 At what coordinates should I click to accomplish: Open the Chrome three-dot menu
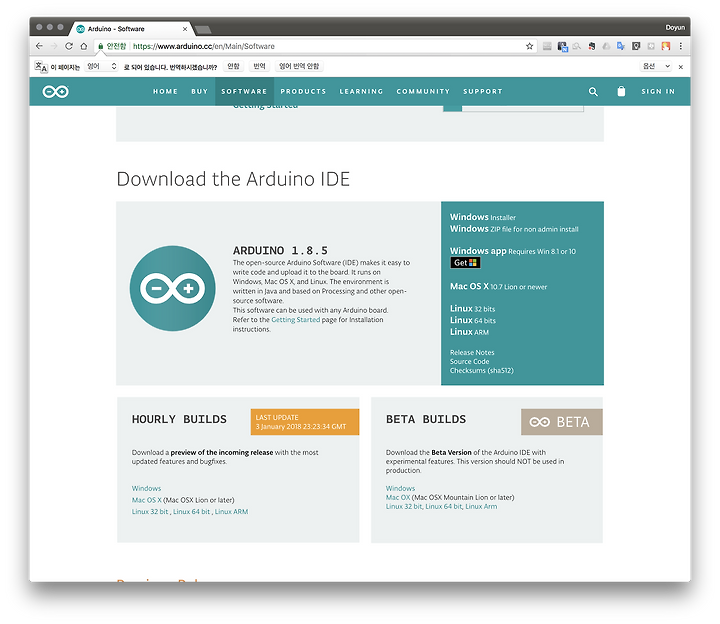pos(681,46)
